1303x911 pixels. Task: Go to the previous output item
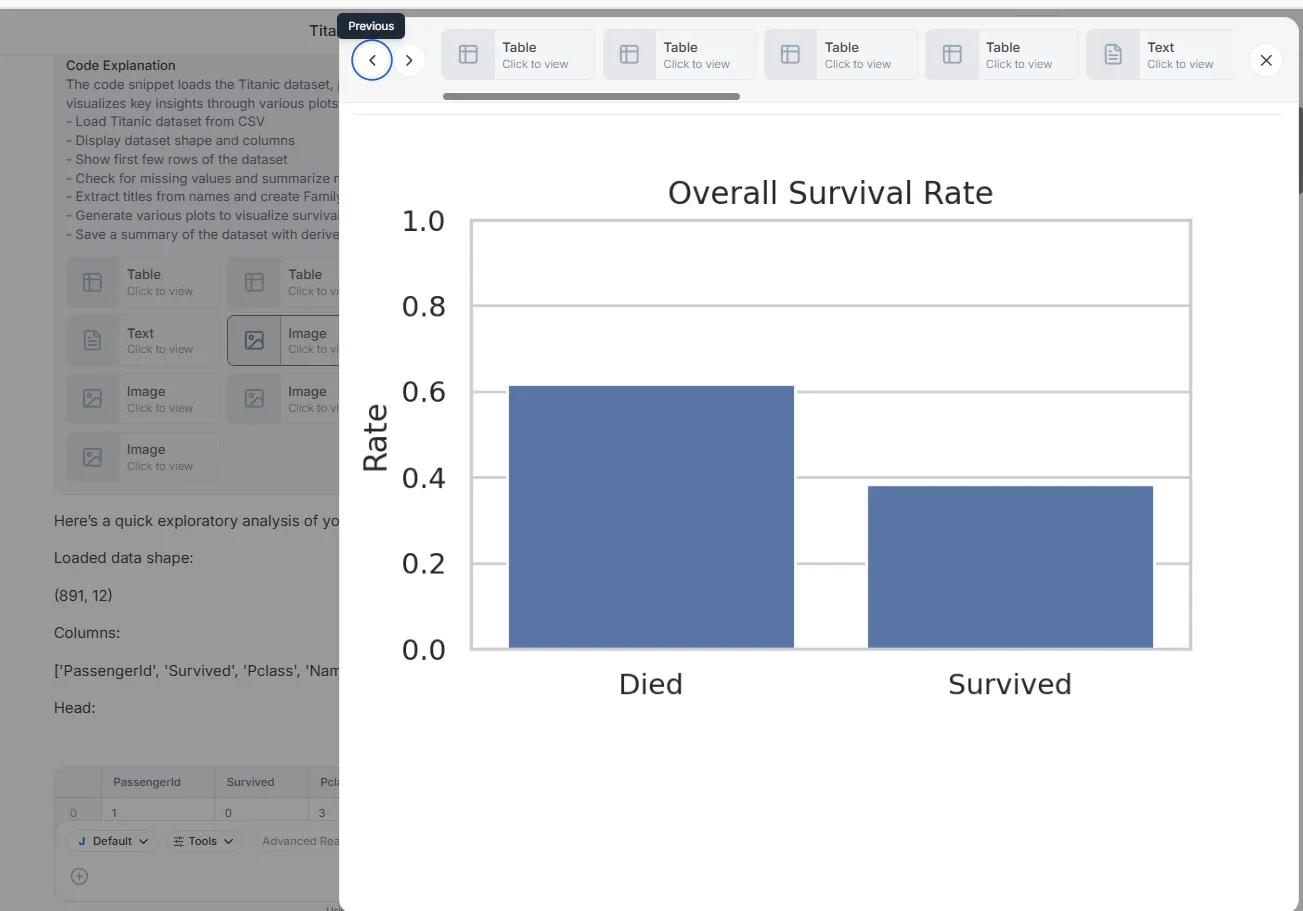[x=372, y=60]
